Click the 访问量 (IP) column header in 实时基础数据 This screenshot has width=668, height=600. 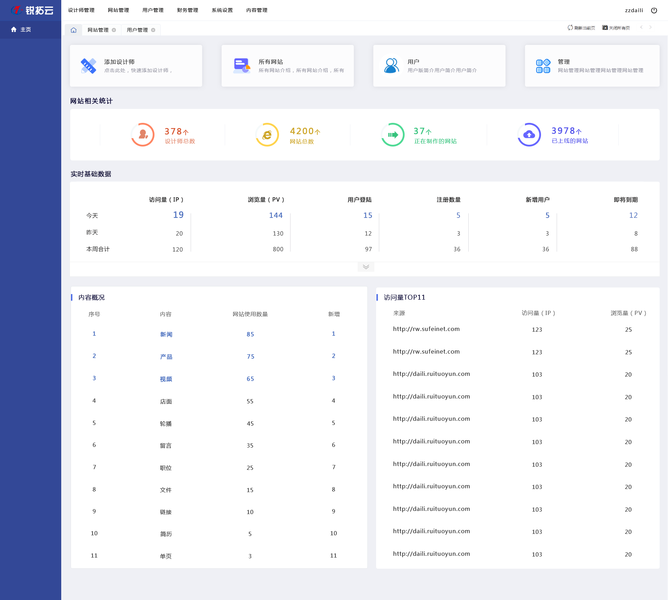[166, 199]
